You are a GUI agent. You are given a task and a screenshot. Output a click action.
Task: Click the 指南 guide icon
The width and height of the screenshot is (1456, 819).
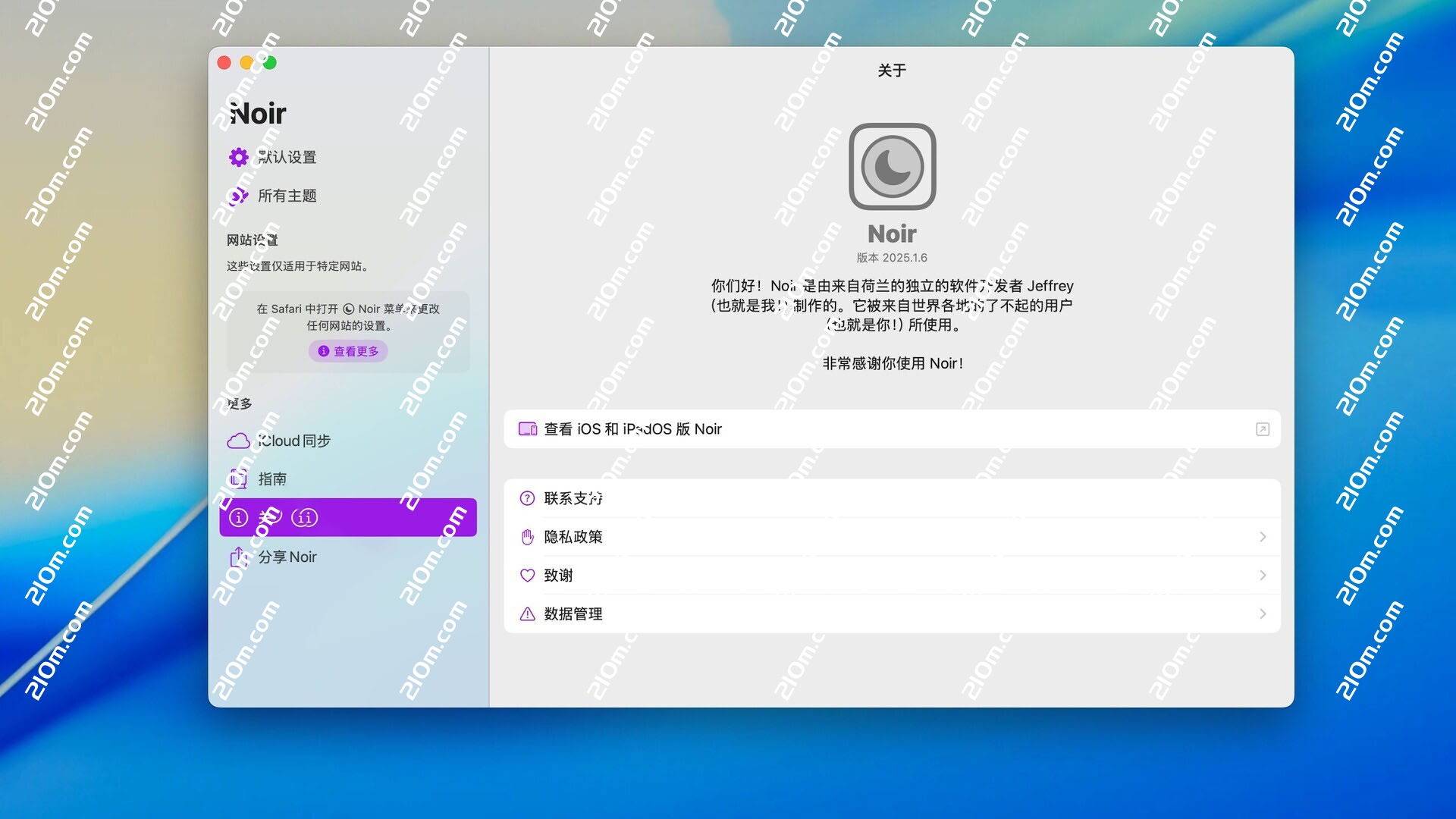(x=238, y=479)
